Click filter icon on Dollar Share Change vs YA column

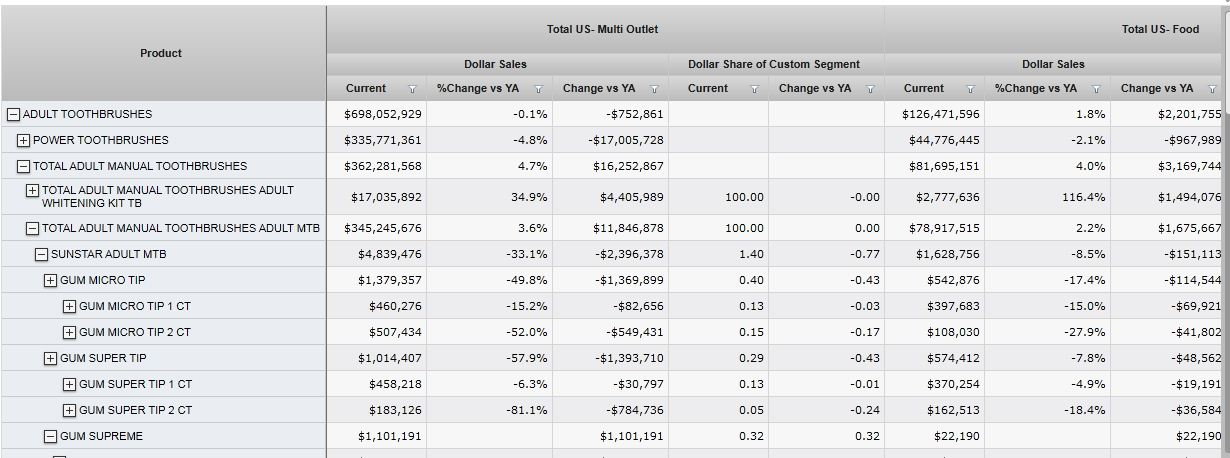click(870, 89)
